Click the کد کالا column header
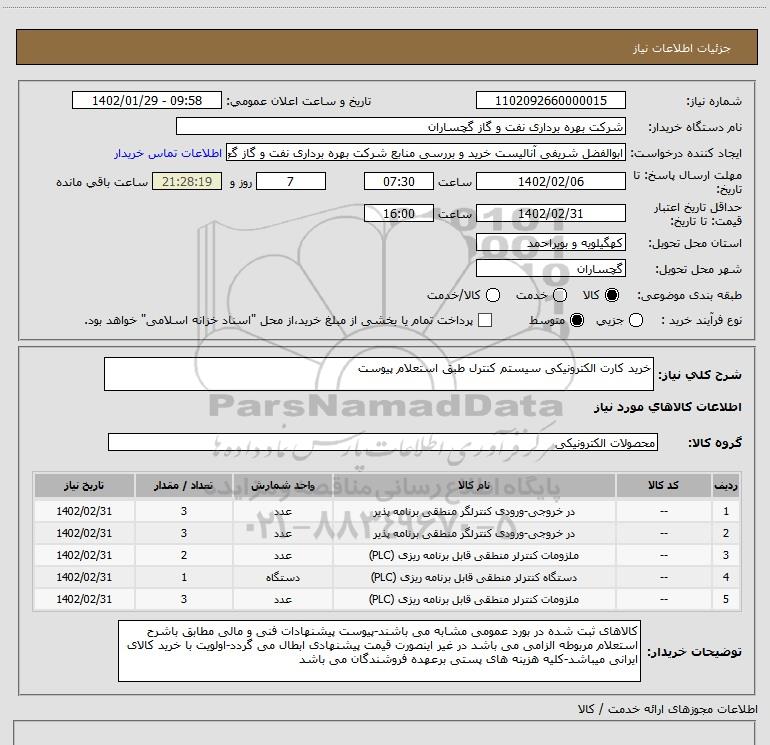 663,486
